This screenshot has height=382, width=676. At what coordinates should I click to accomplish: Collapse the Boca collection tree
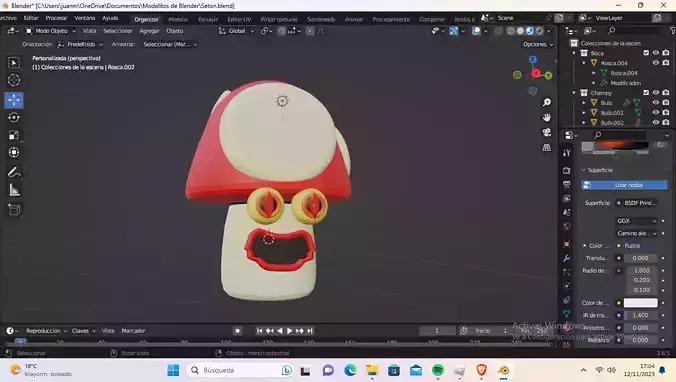point(574,53)
